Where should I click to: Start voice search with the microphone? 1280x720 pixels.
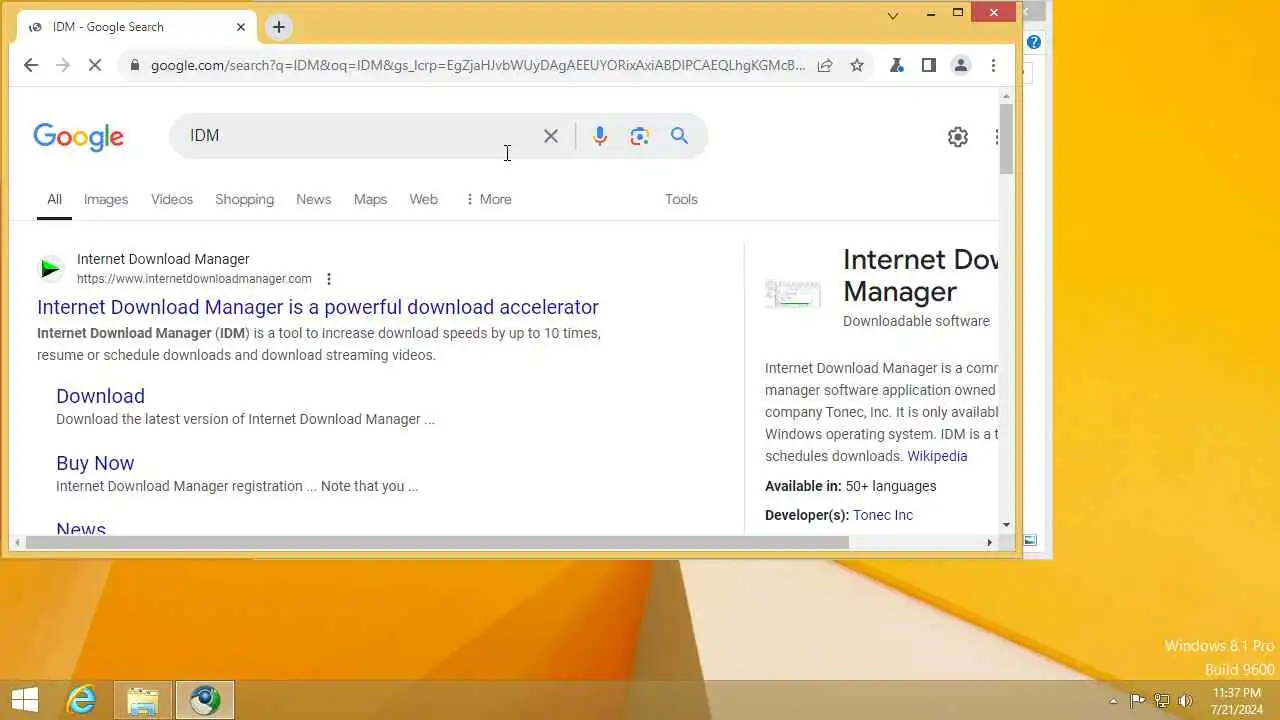600,136
